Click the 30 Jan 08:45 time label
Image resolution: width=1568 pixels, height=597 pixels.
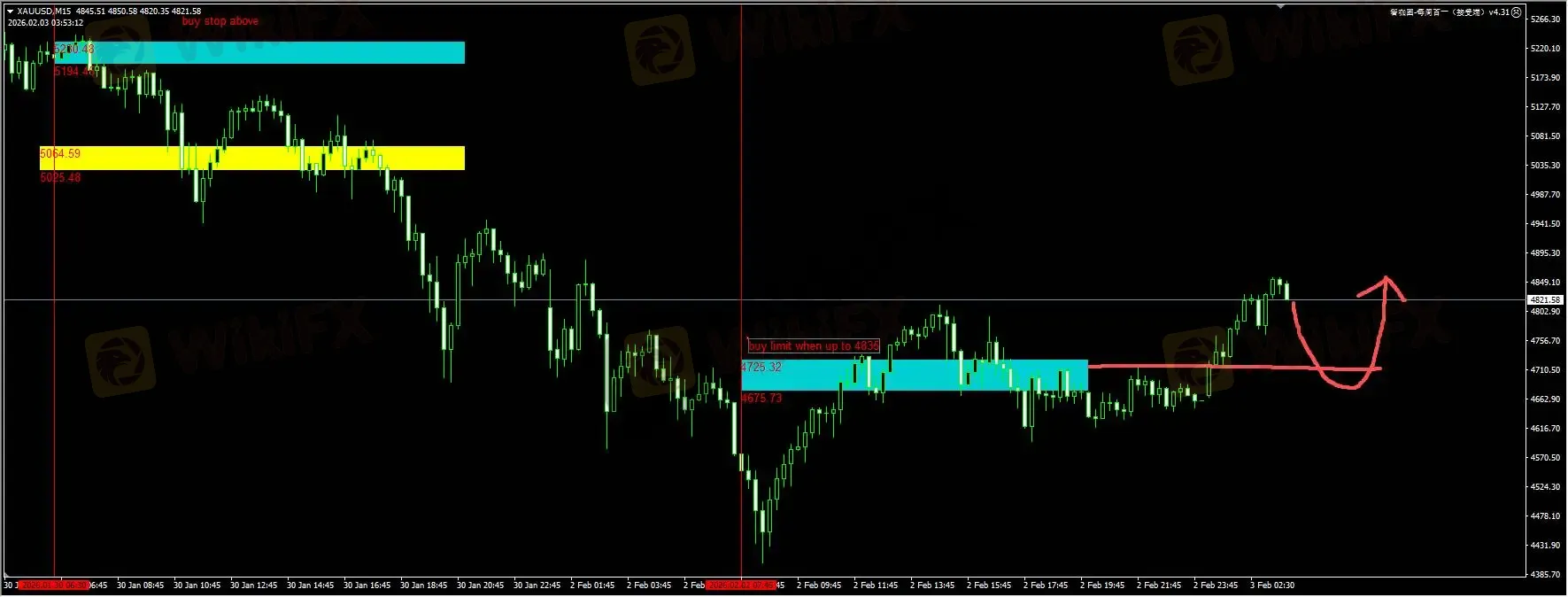pos(140,585)
